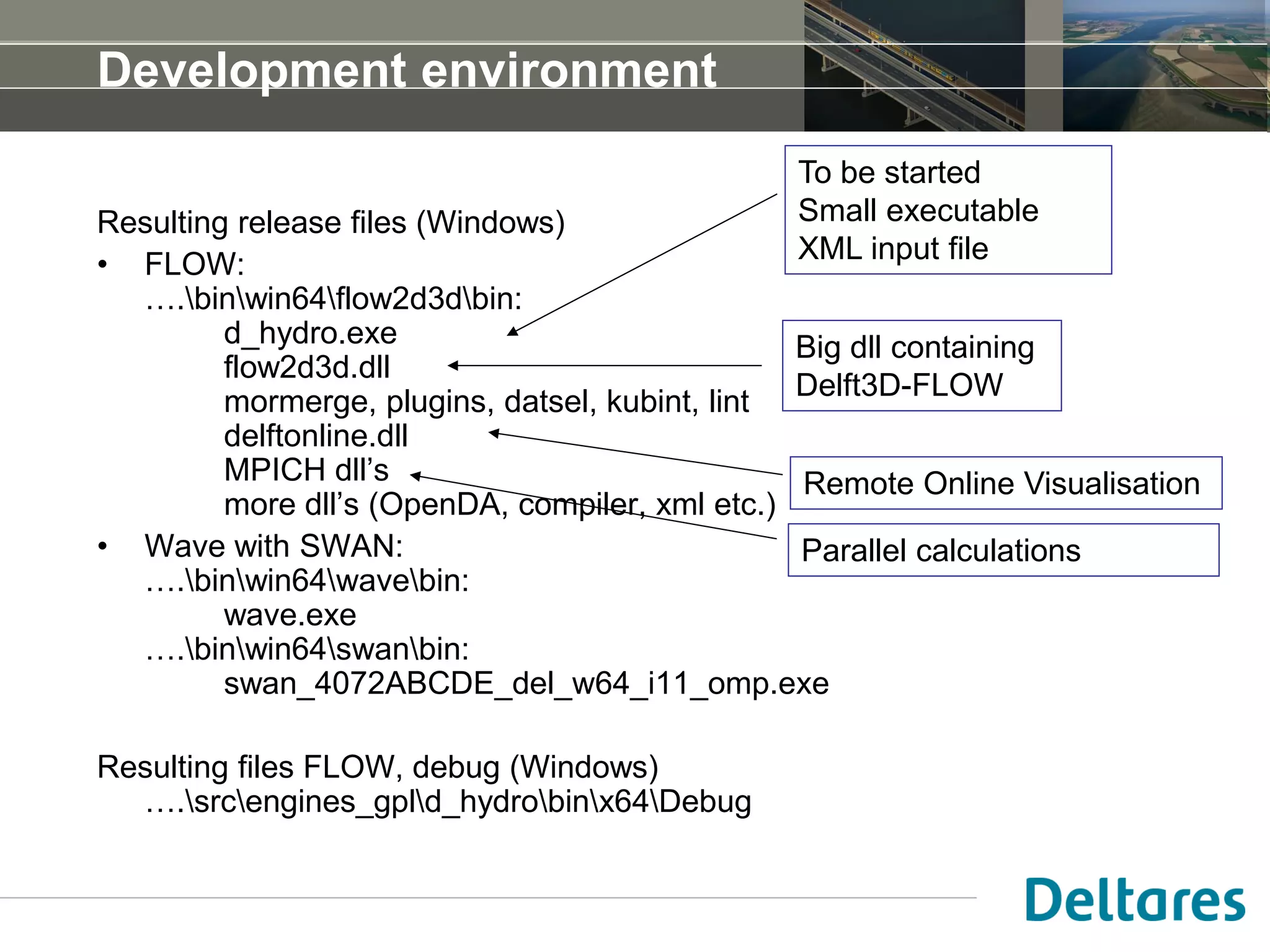Screen dimensions: 1270x952
Task: Click the 'Development environment' slide title
Action: [x=407, y=71]
